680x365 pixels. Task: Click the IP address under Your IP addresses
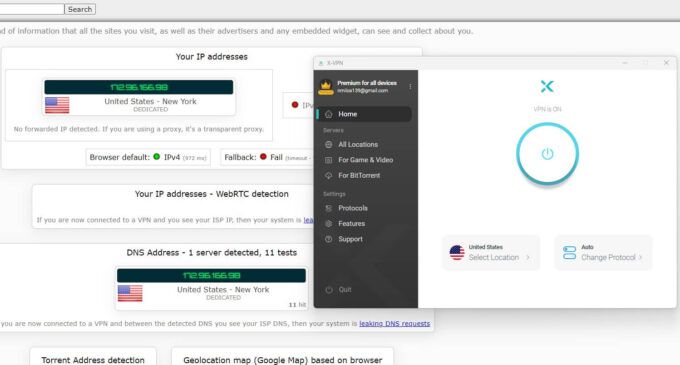coord(139,87)
